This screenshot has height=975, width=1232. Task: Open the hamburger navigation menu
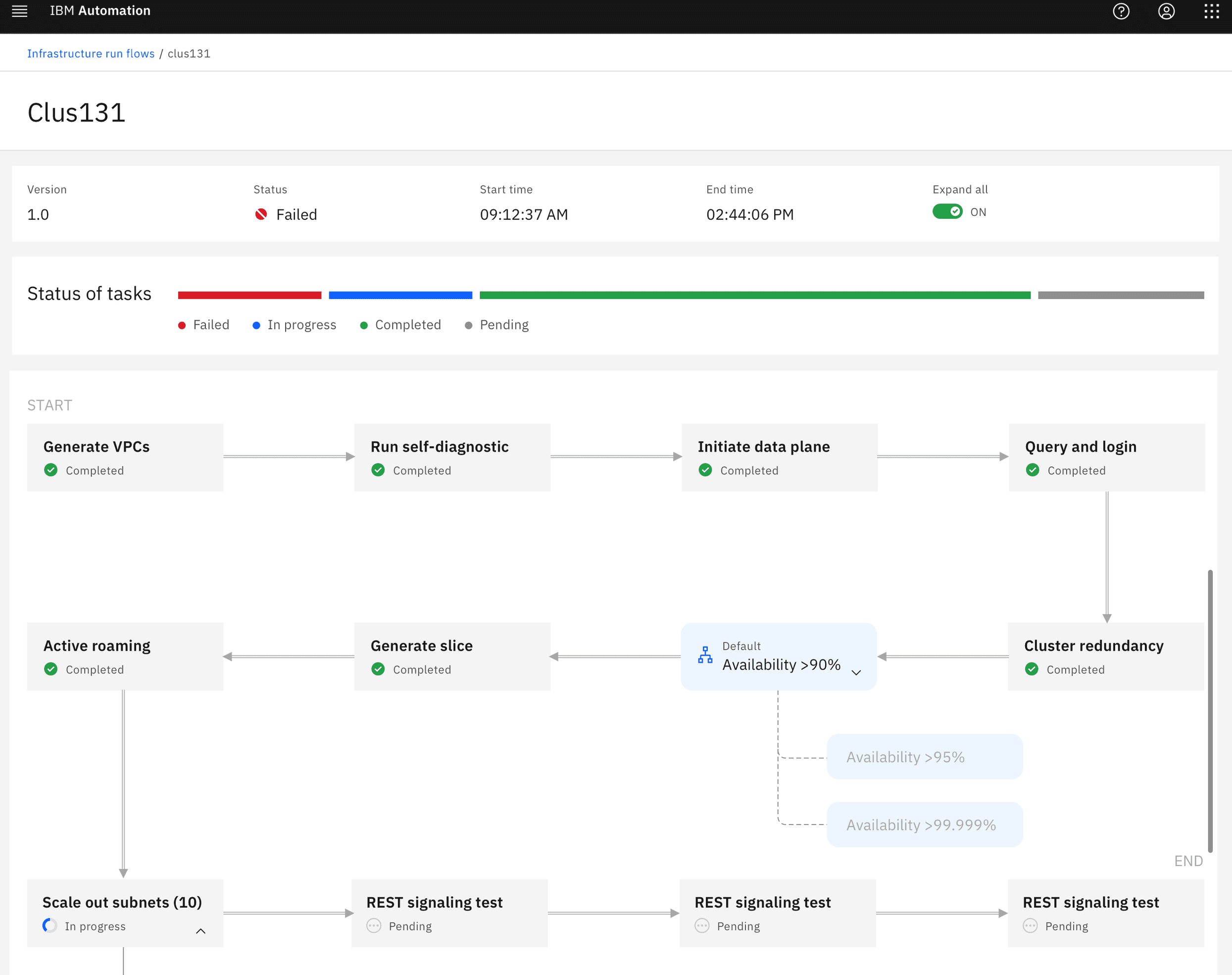19,11
